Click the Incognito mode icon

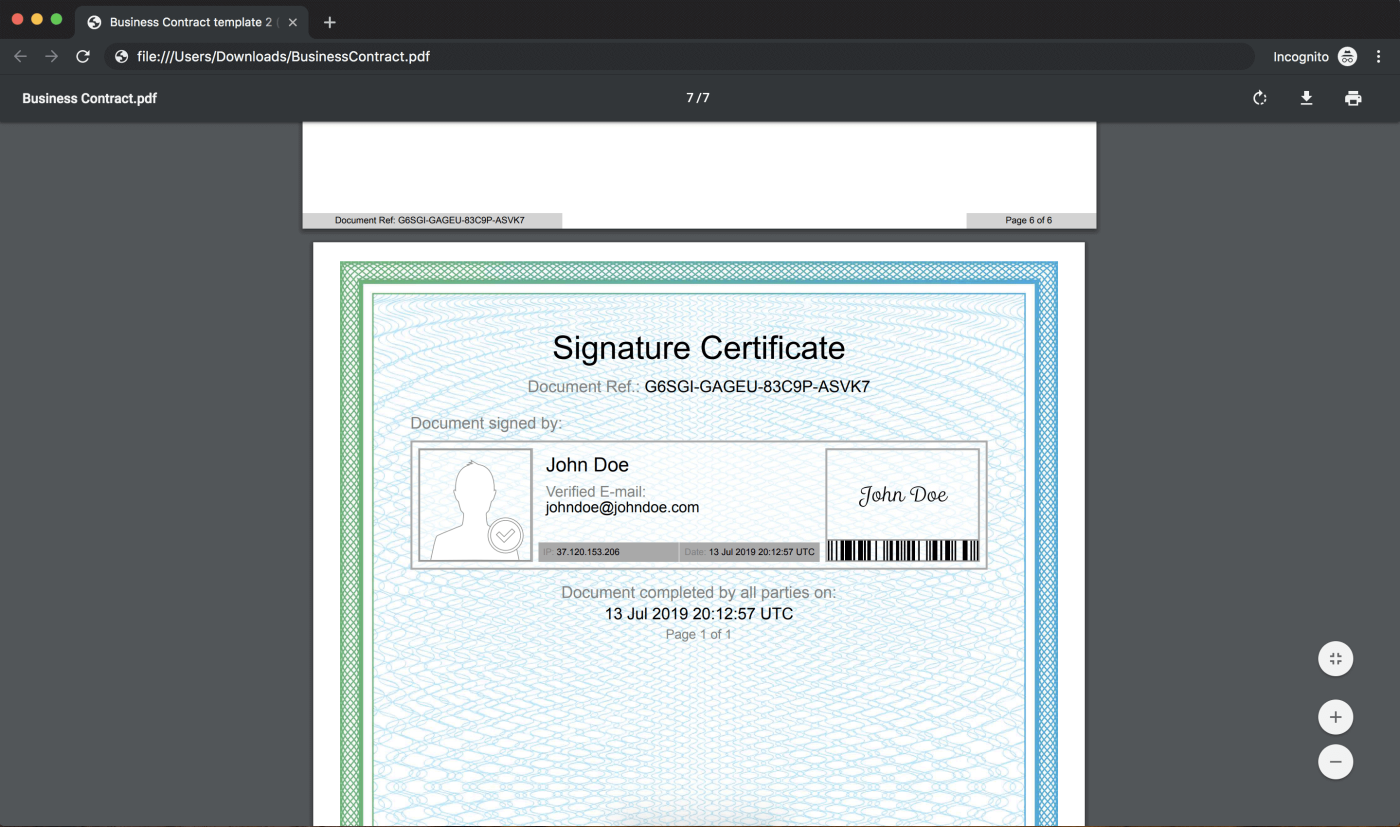1348,57
